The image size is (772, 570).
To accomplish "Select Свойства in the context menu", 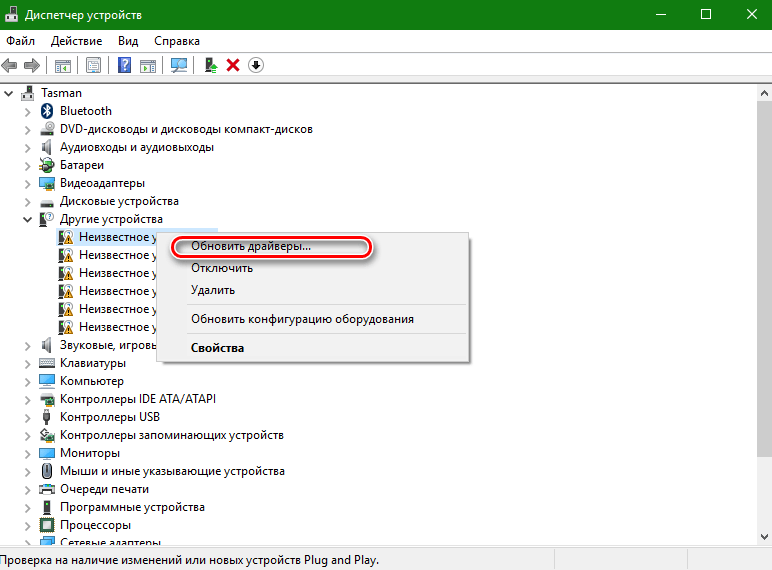I will [217, 348].
